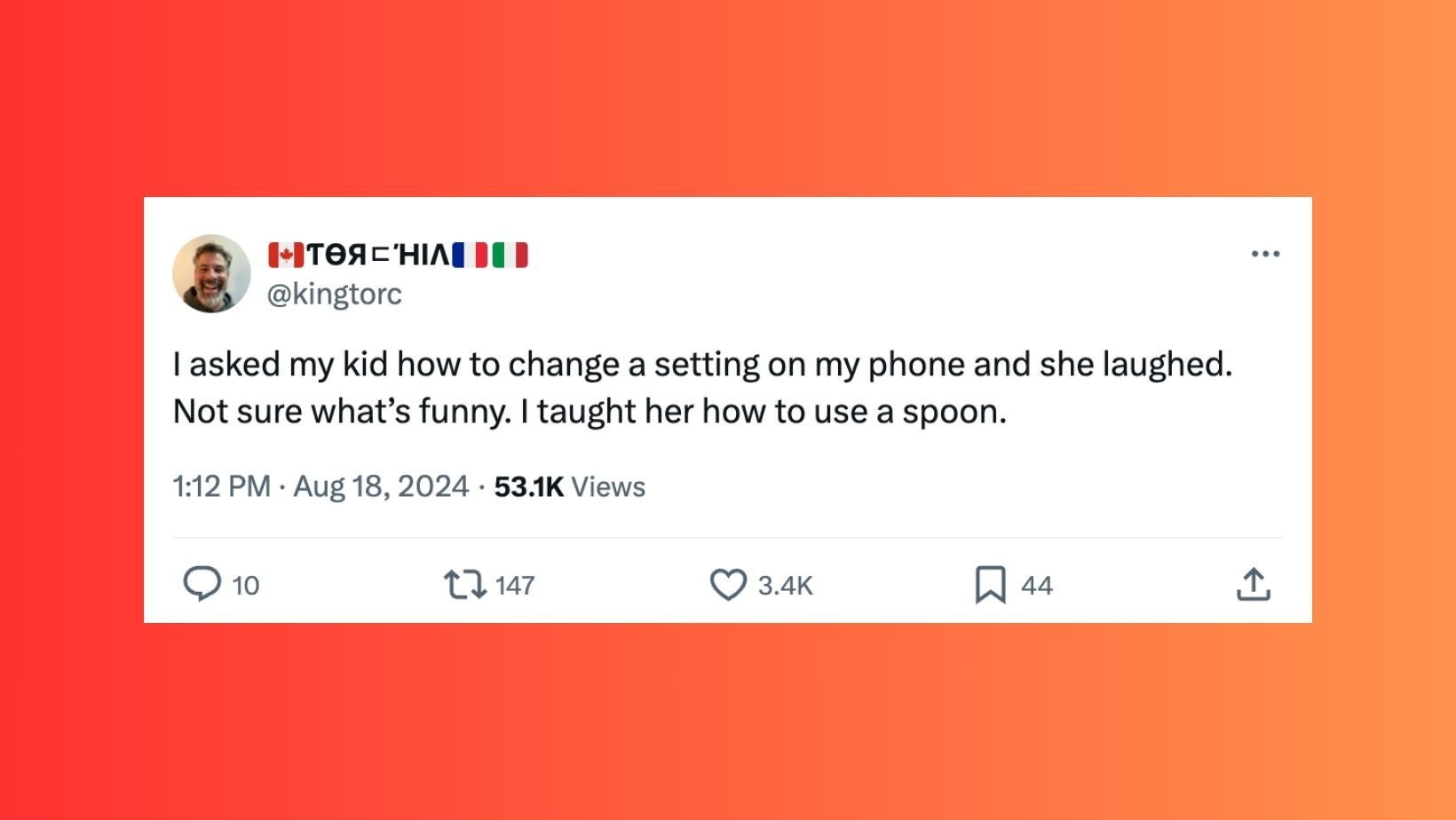Open the share upload arrow icon
The height and width of the screenshot is (820, 1456).
1253,585
